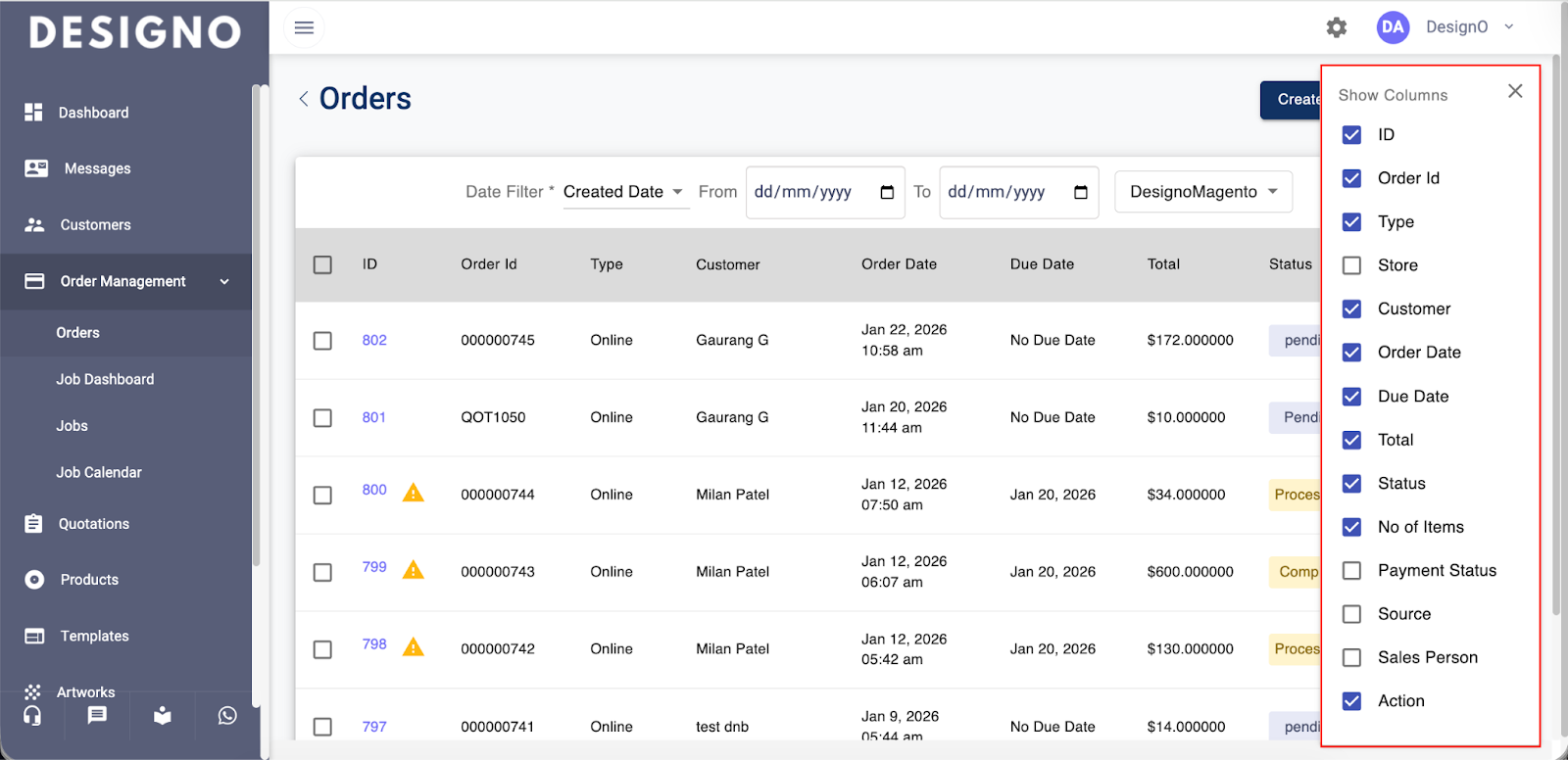Click the WhatsApp icon in the sidebar footer

(x=227, y=716)
